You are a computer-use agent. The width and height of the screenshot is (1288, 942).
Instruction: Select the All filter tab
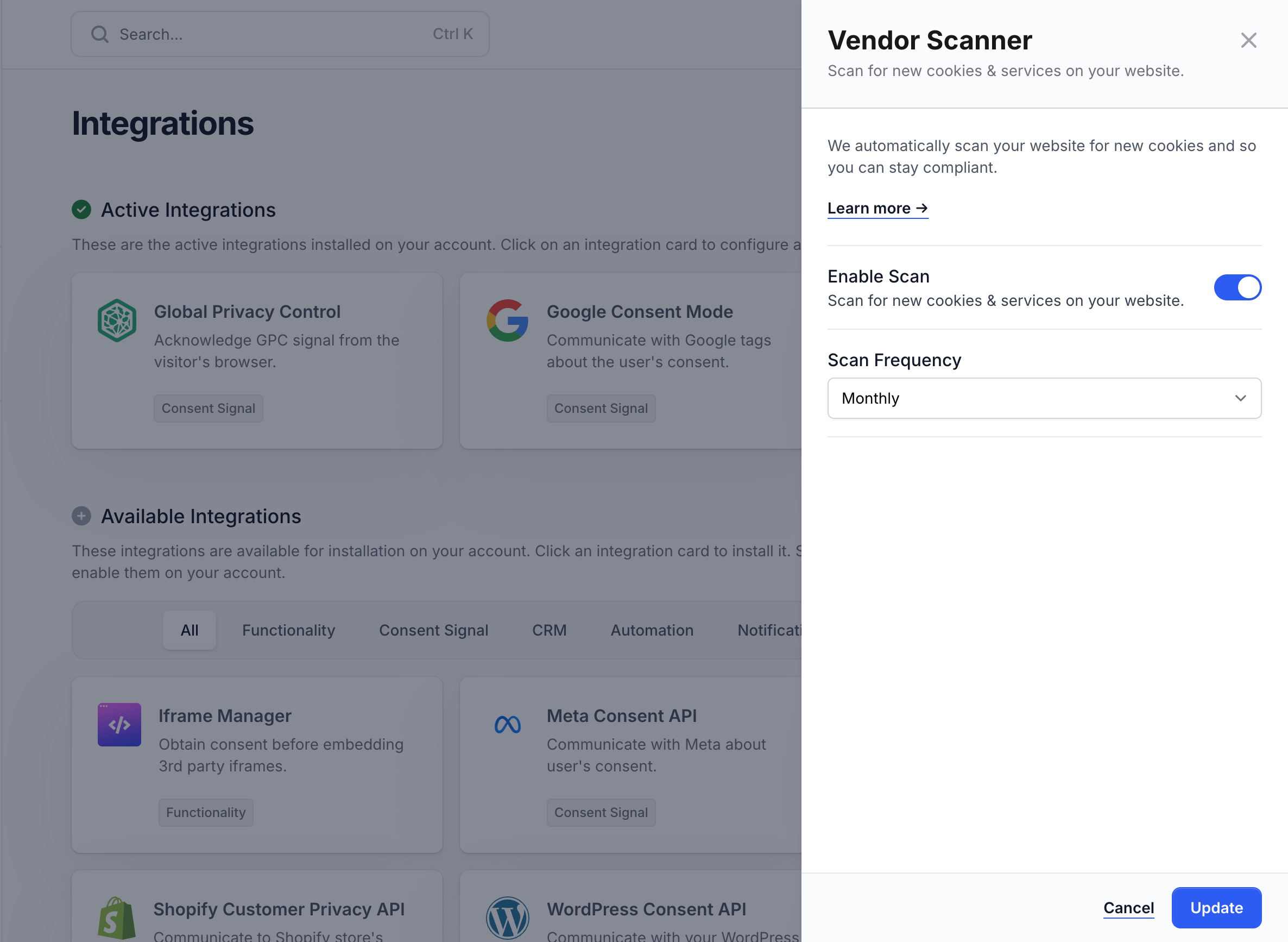[x=189, y=630]
